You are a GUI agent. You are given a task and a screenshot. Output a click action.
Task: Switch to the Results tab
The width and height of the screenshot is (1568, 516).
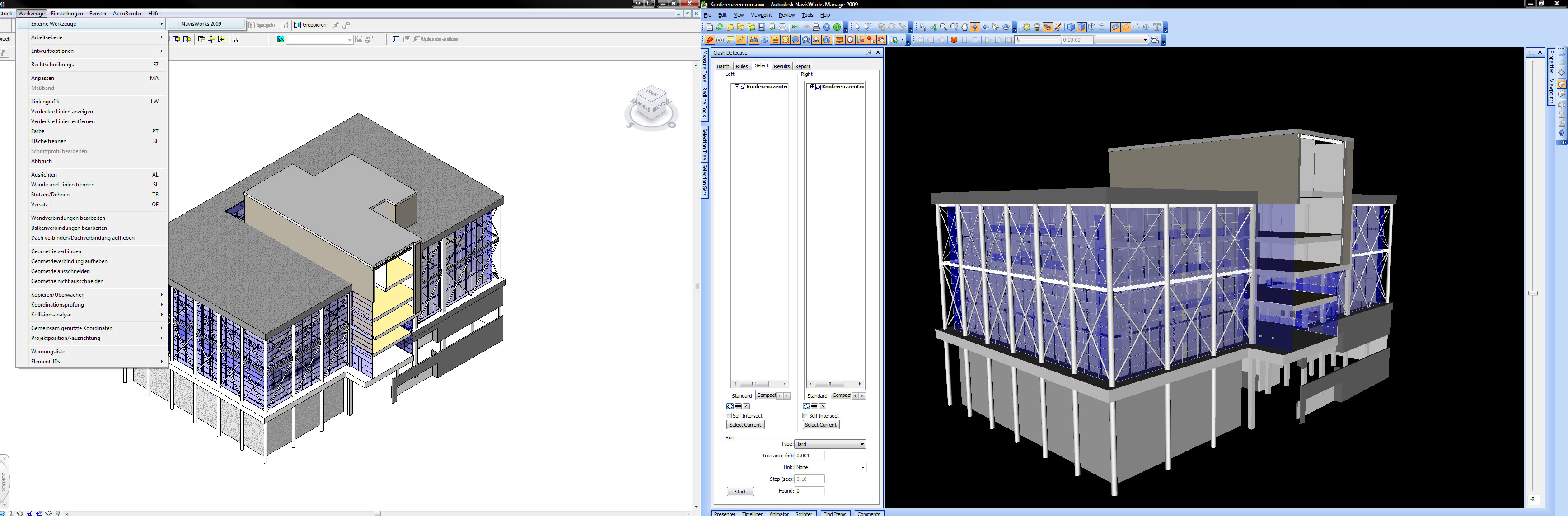point(782,66)
